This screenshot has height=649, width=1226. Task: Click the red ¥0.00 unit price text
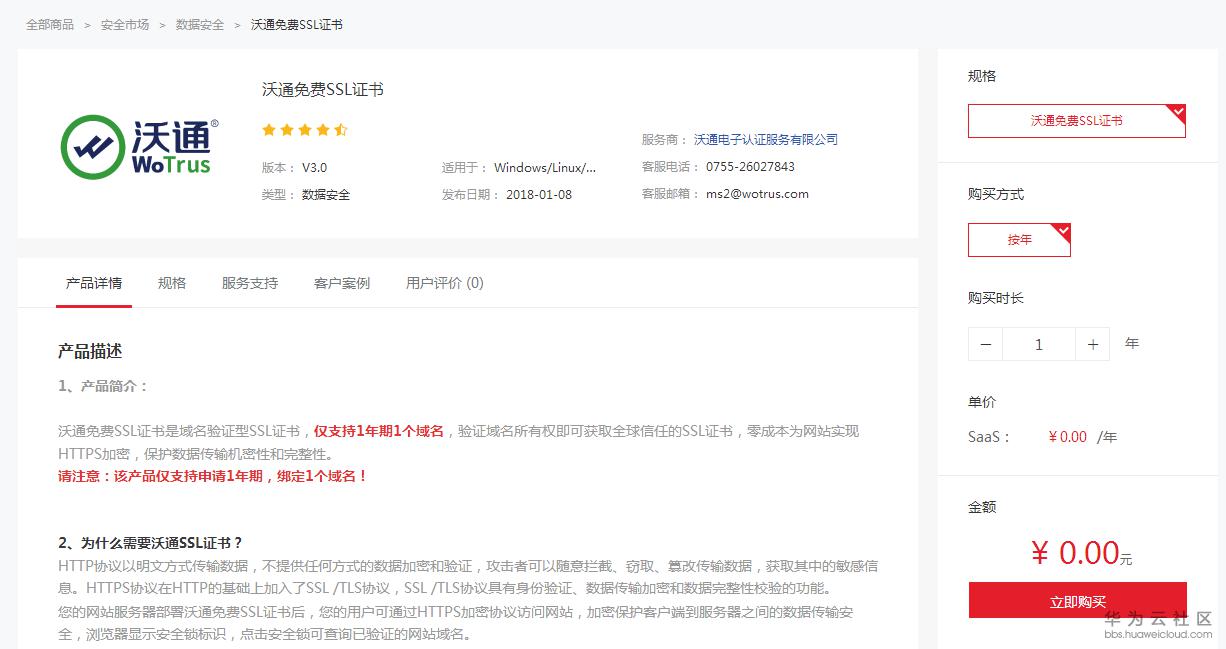pyautogui.click(x=1068, y=436)
